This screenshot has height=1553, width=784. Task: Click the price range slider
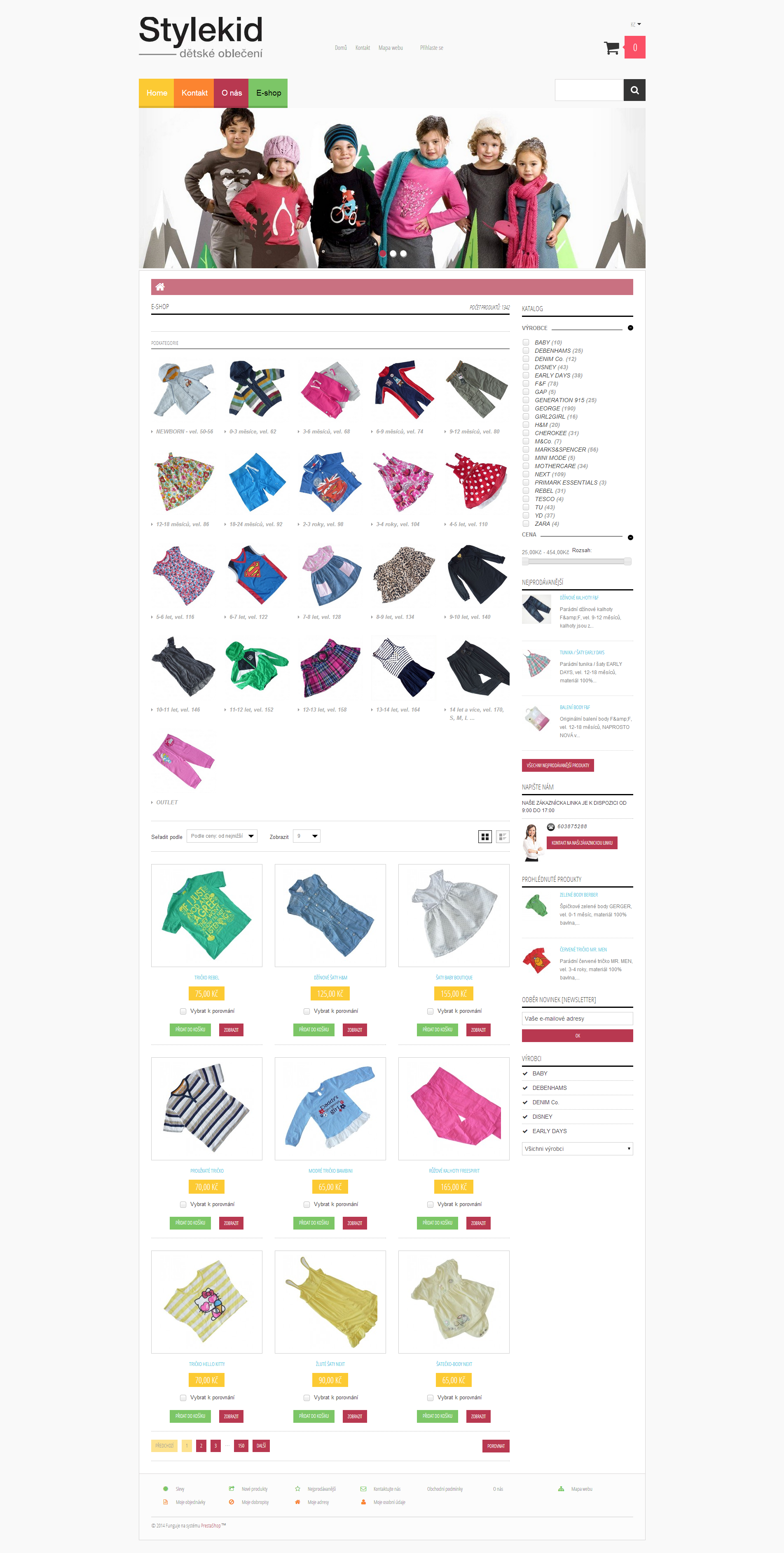(577, 561)
